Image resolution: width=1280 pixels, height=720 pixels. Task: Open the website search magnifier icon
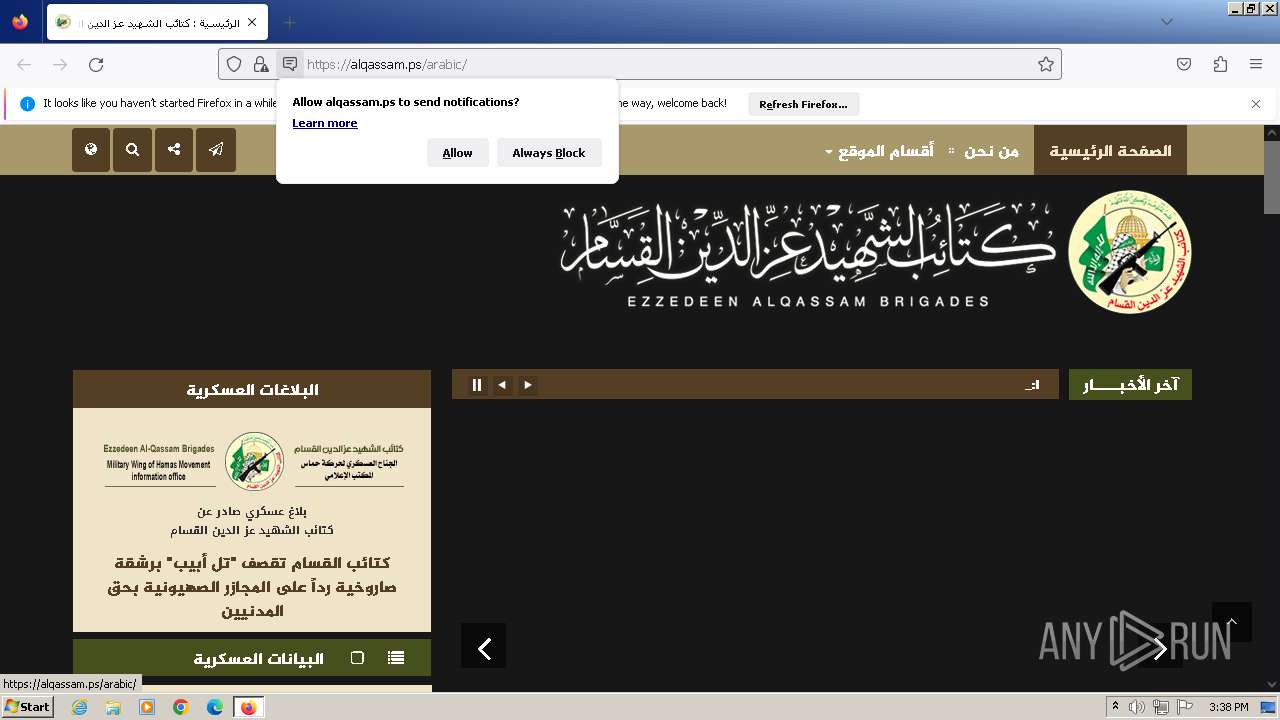pyautogui.click(x=132, y=150)
